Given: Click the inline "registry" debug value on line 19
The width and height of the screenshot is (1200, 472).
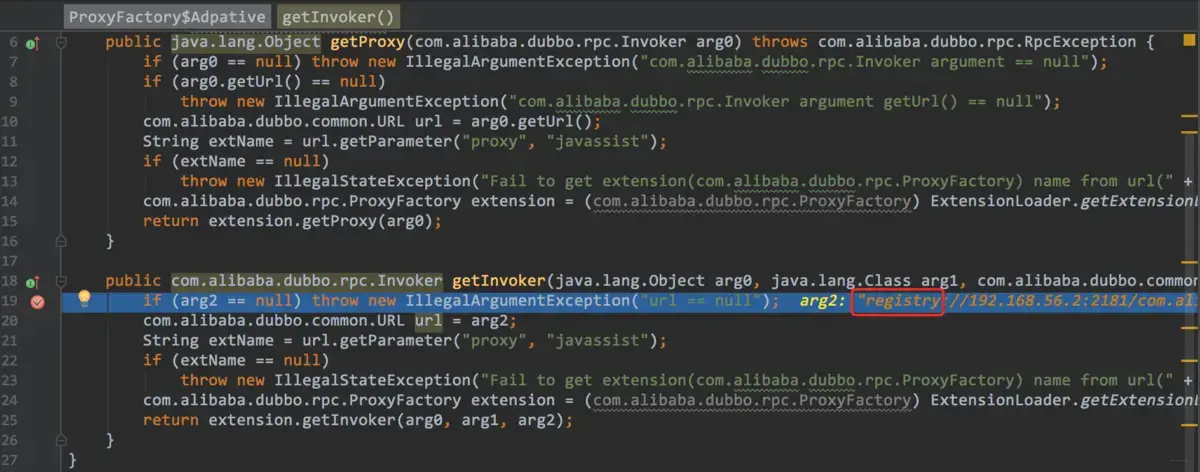Looking at the screenshot, I should click(898, 302).
